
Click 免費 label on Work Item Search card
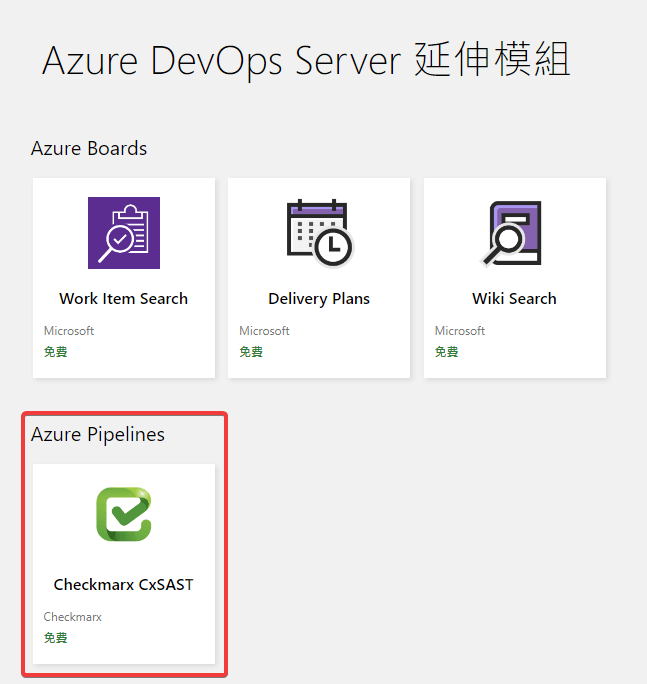coord(56,352)
